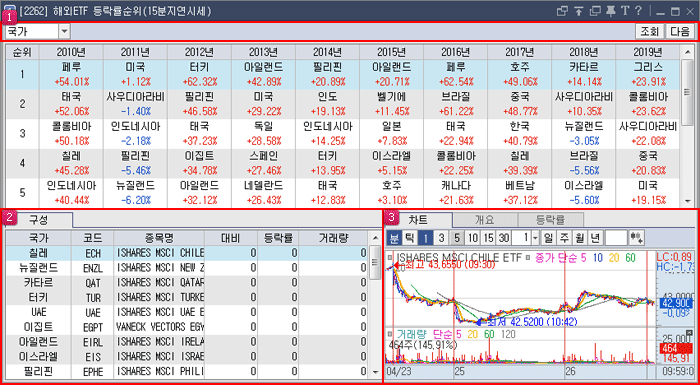
Task: Select the 5 minute interval button
Action: pyautogui.click(x=456, y=238)
